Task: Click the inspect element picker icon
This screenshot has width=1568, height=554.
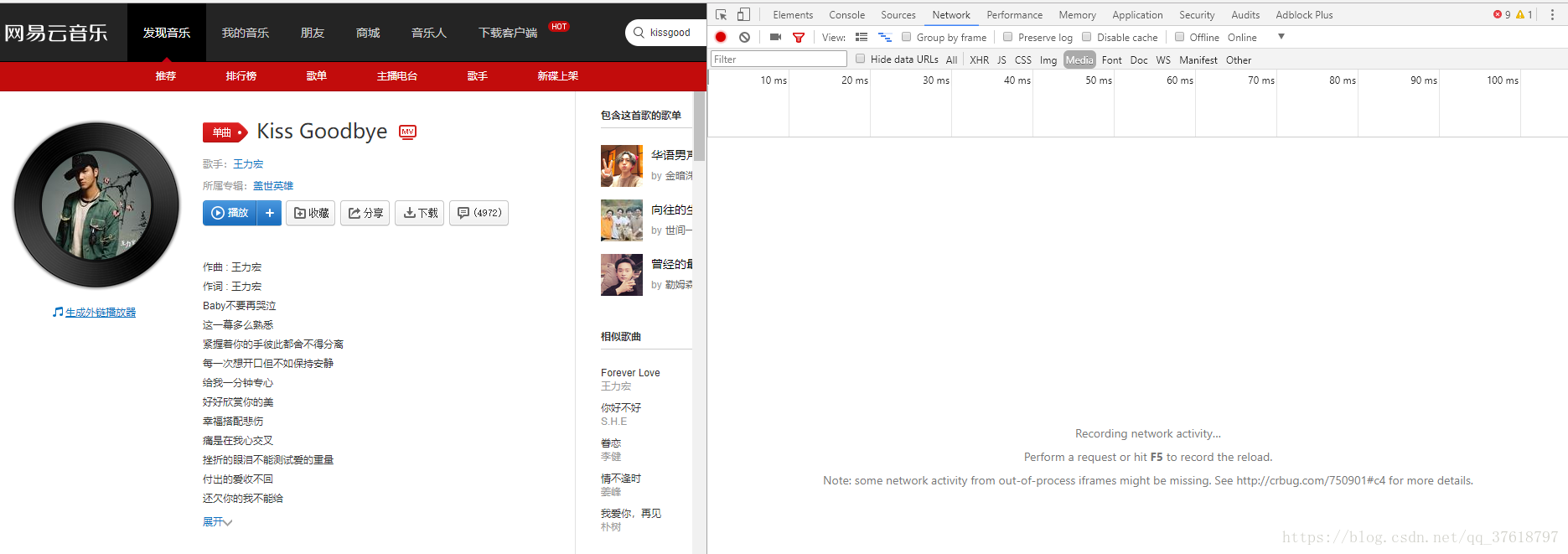Action: pyautogui.click(x=721, y=14)
